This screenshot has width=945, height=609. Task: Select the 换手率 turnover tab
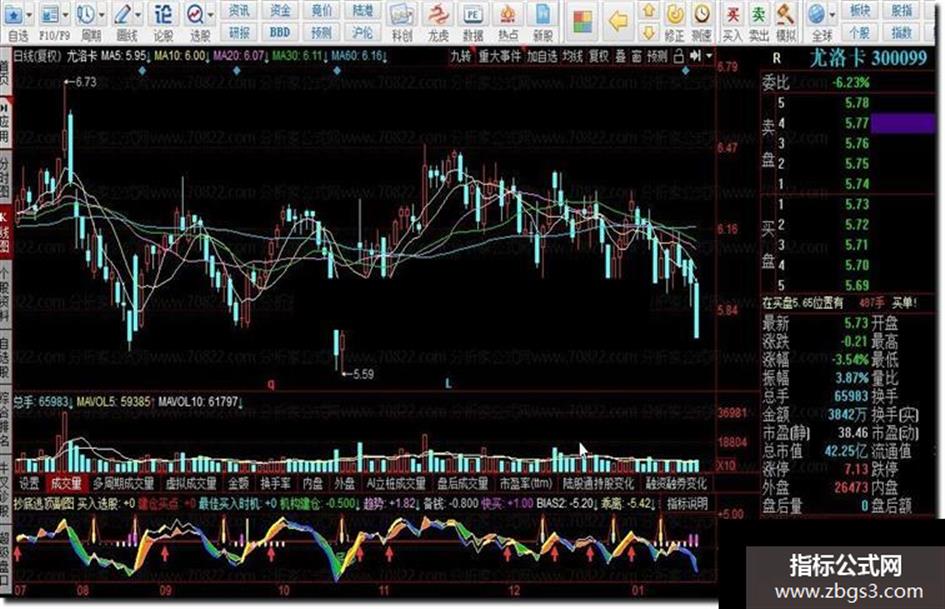(275, 483)
